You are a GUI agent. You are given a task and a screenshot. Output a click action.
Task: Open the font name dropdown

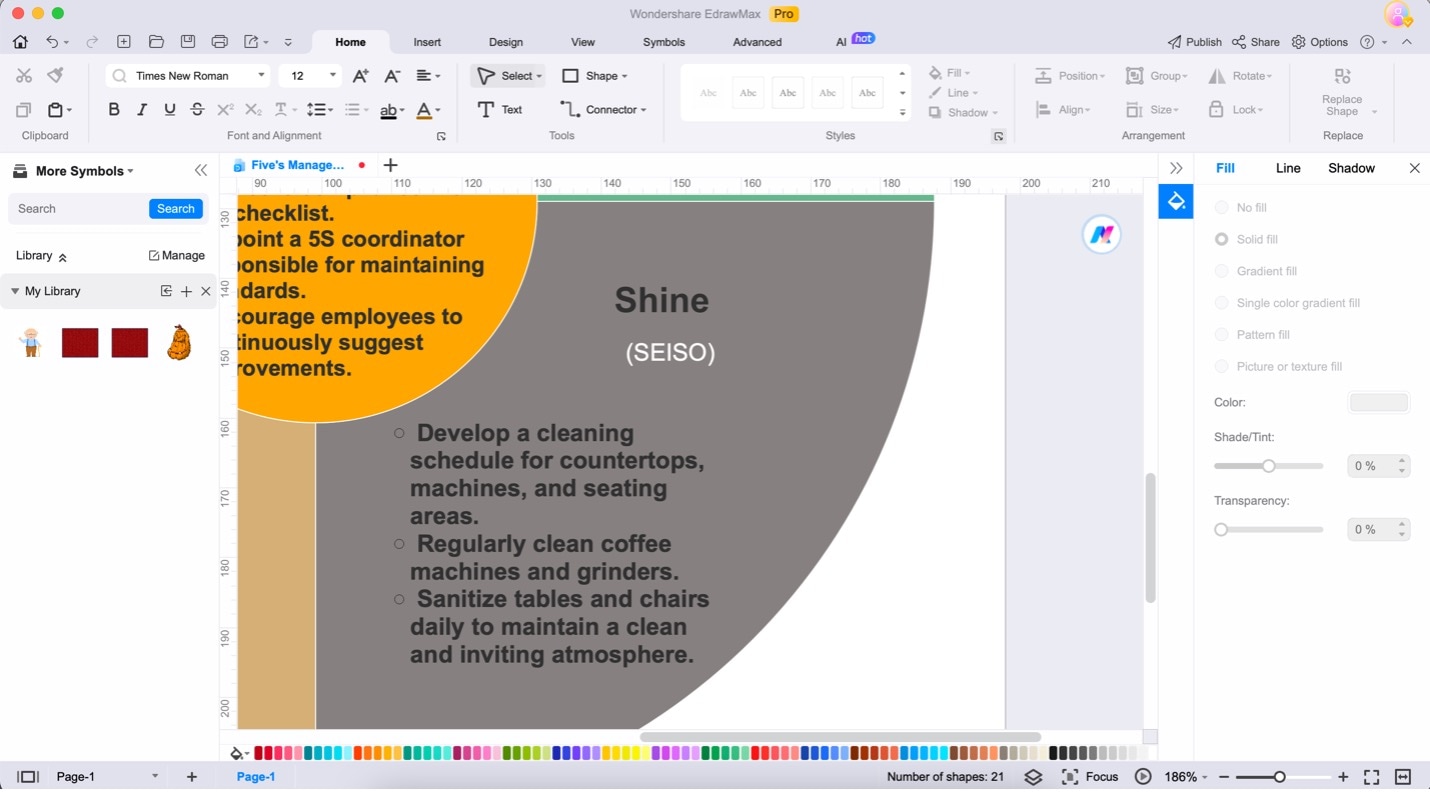point(262,76)
